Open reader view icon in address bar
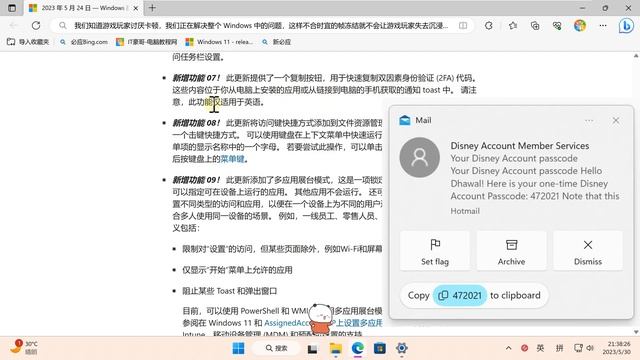Image resolution: width=640 pixels, height=360 pixels. coord(463,25)
